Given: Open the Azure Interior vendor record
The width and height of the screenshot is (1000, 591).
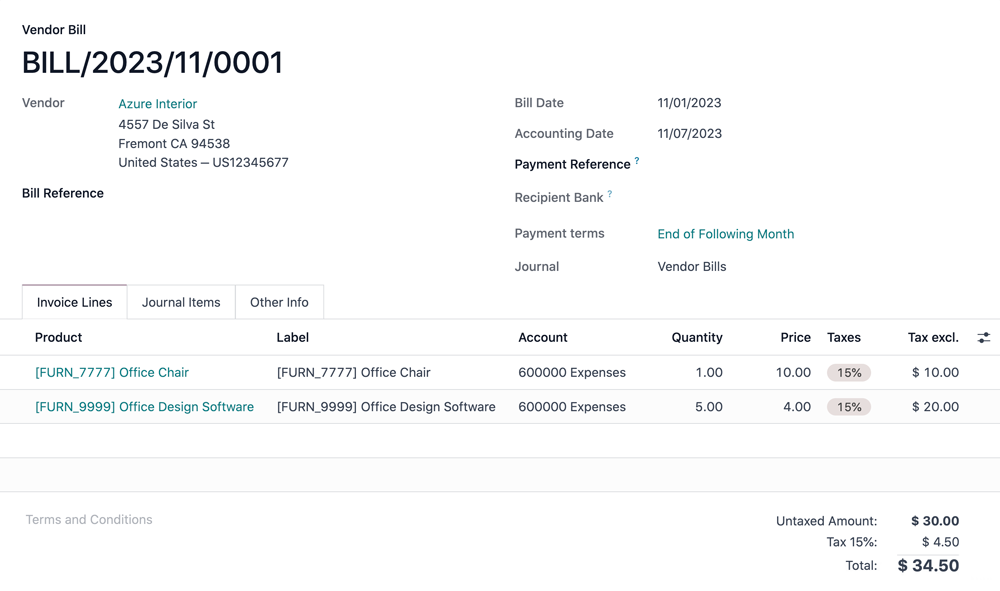Looking at the screenshot, I should click(x=157, y=103).
